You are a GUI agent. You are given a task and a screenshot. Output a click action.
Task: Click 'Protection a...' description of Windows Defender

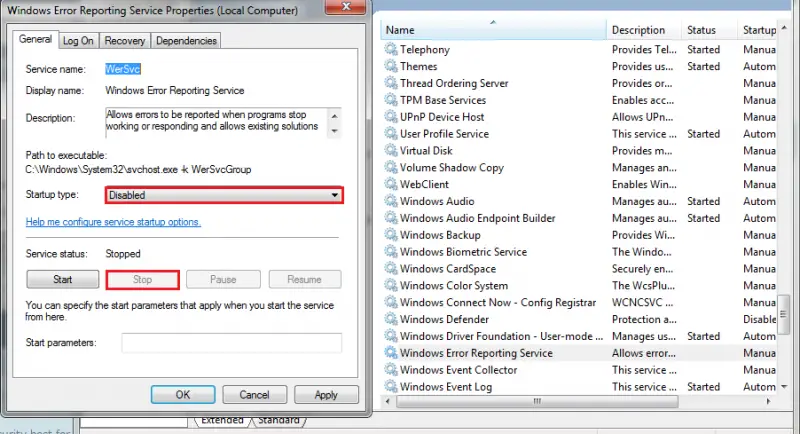tap(644, 319)
